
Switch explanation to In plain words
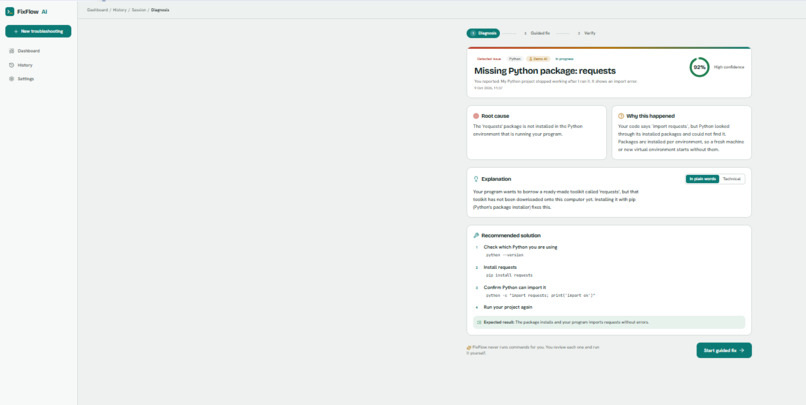[x=702, y=179]
